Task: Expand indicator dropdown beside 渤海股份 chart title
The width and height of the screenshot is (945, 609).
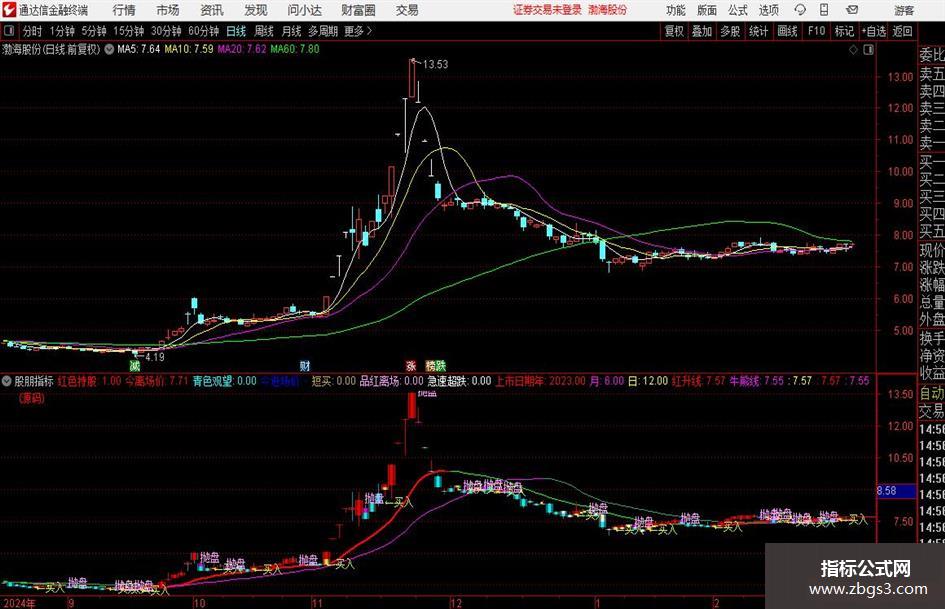Action: [x=109, y=49]
